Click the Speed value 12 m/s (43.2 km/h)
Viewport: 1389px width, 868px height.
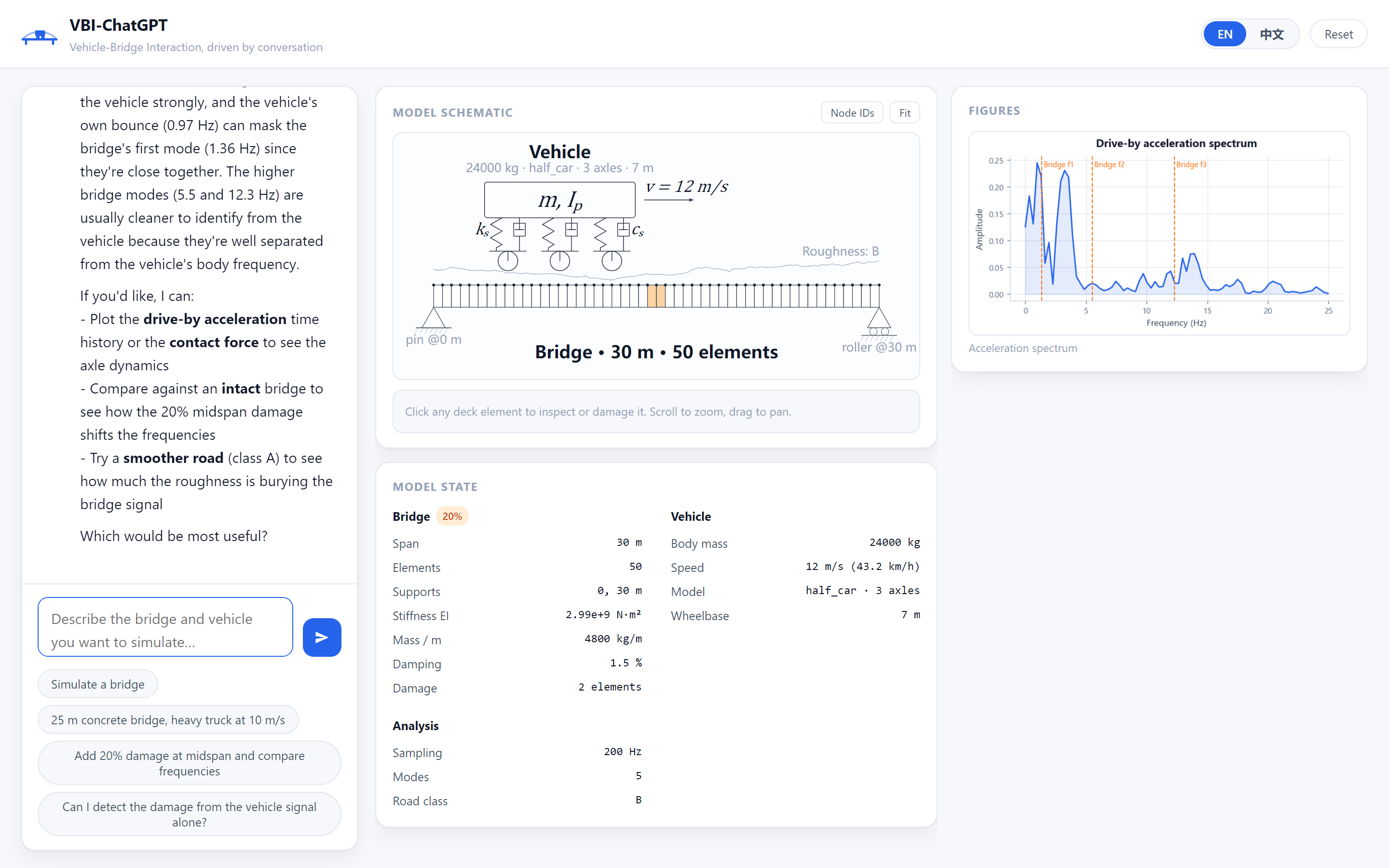[862, 566]
